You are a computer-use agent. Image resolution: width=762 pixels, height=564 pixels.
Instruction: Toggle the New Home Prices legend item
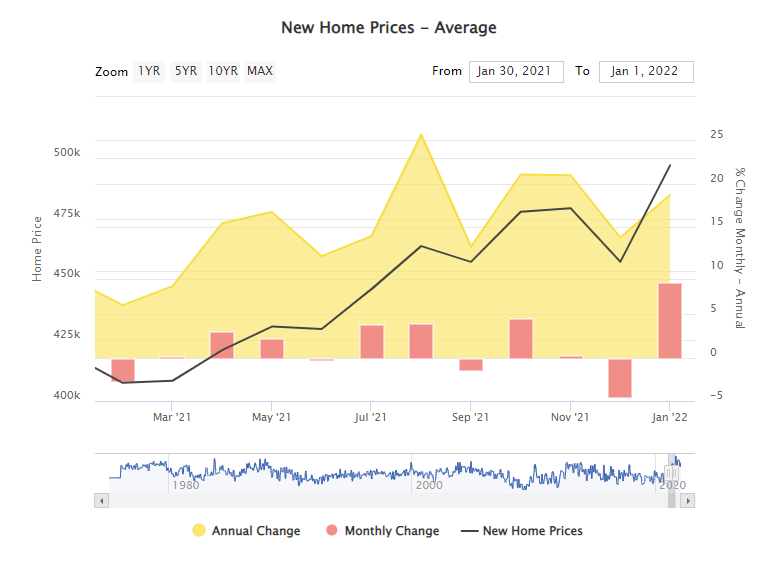(x=521, y=530)
